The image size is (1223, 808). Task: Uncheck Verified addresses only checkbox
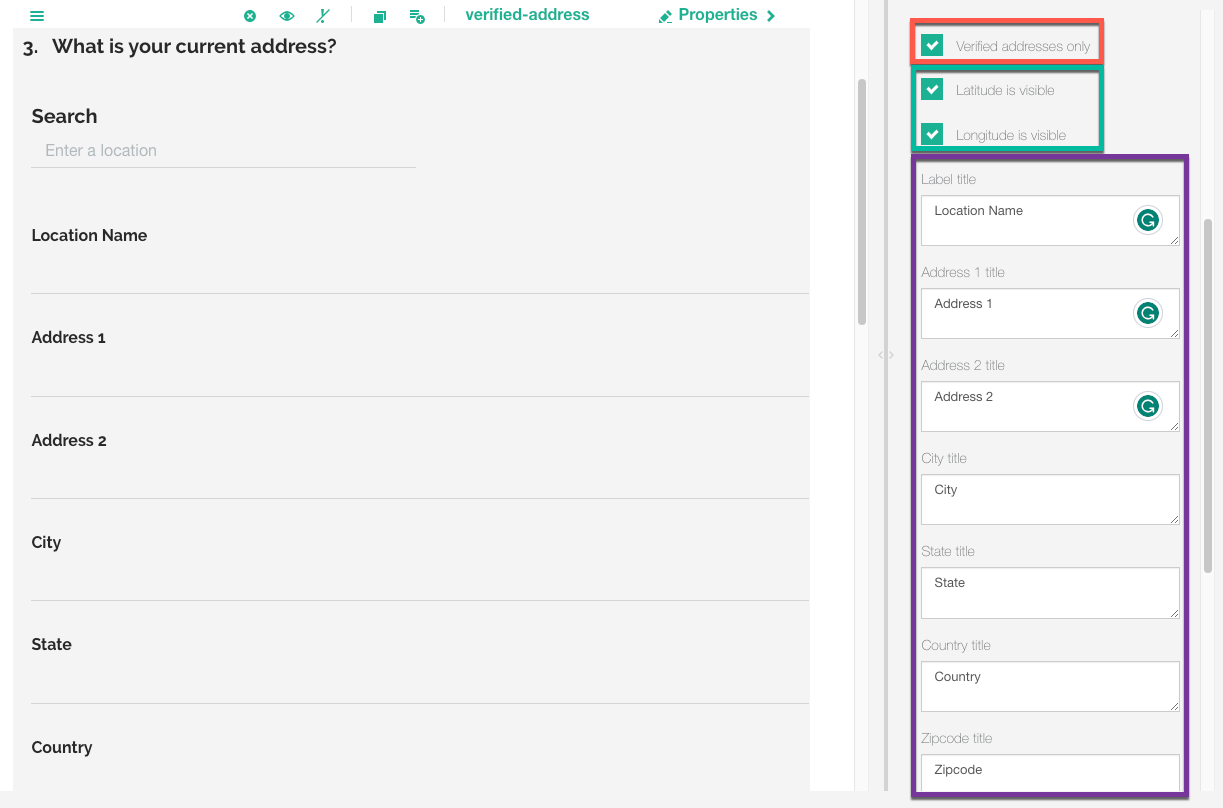(x=932, y=45)
